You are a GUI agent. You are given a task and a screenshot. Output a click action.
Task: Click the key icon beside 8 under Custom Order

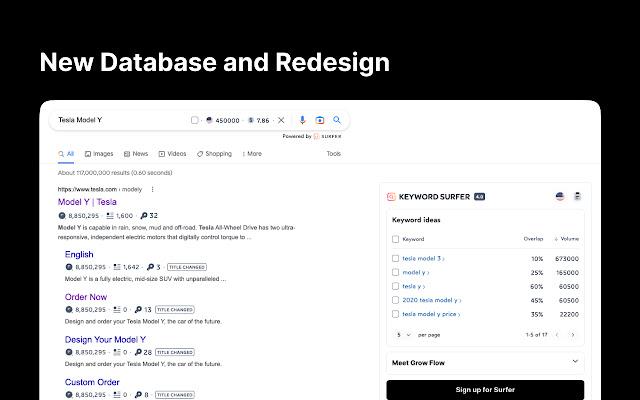(x=138, y=395)
